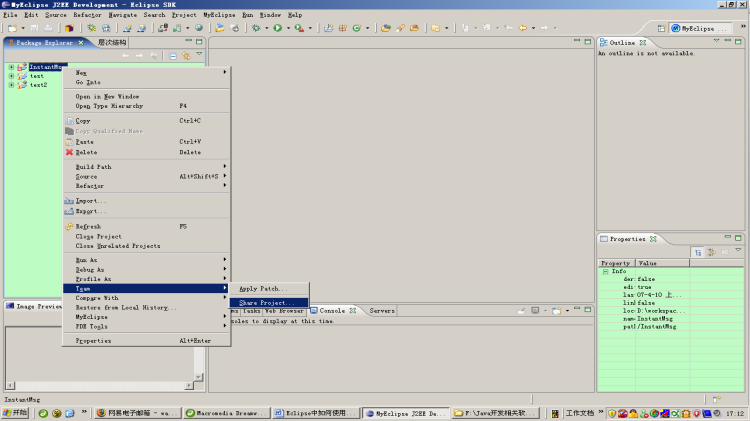Choose Properties from context menu
Image resolution: width=750 pixels, height=421 pixels.
[146, 341]
